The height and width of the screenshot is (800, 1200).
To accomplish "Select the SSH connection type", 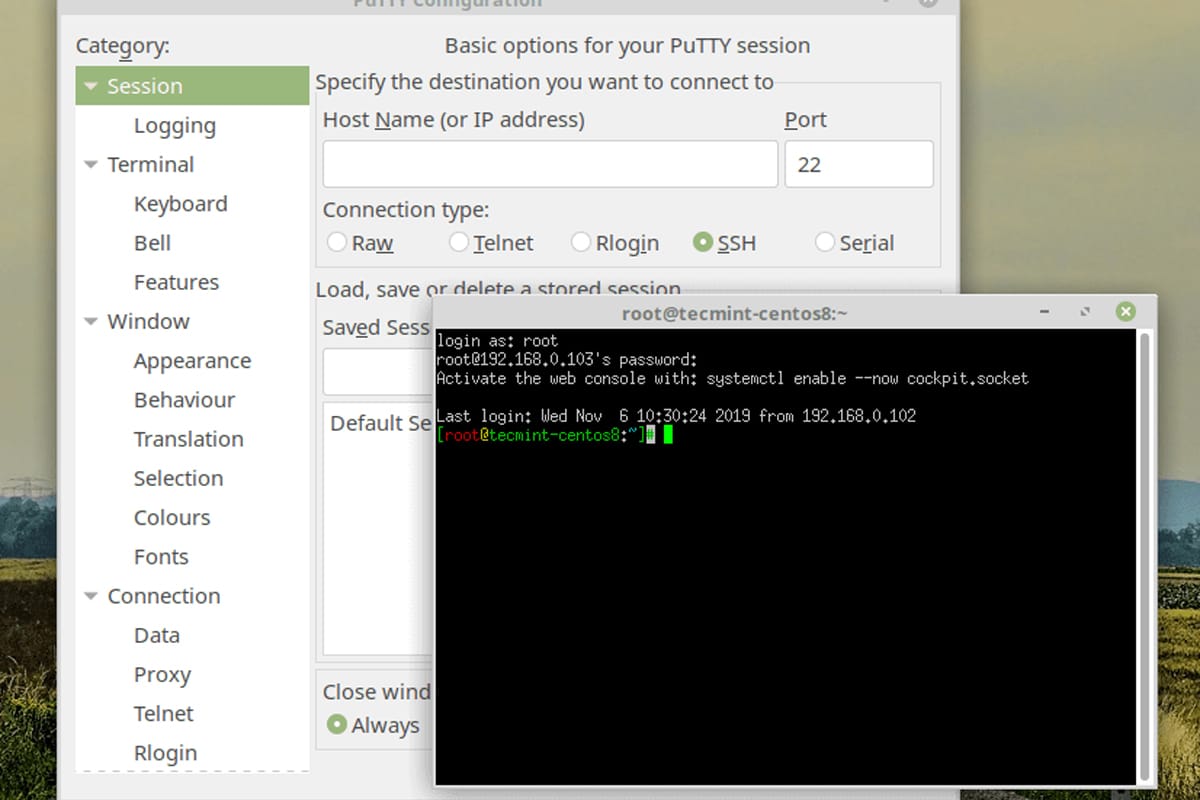I will 703,242.
